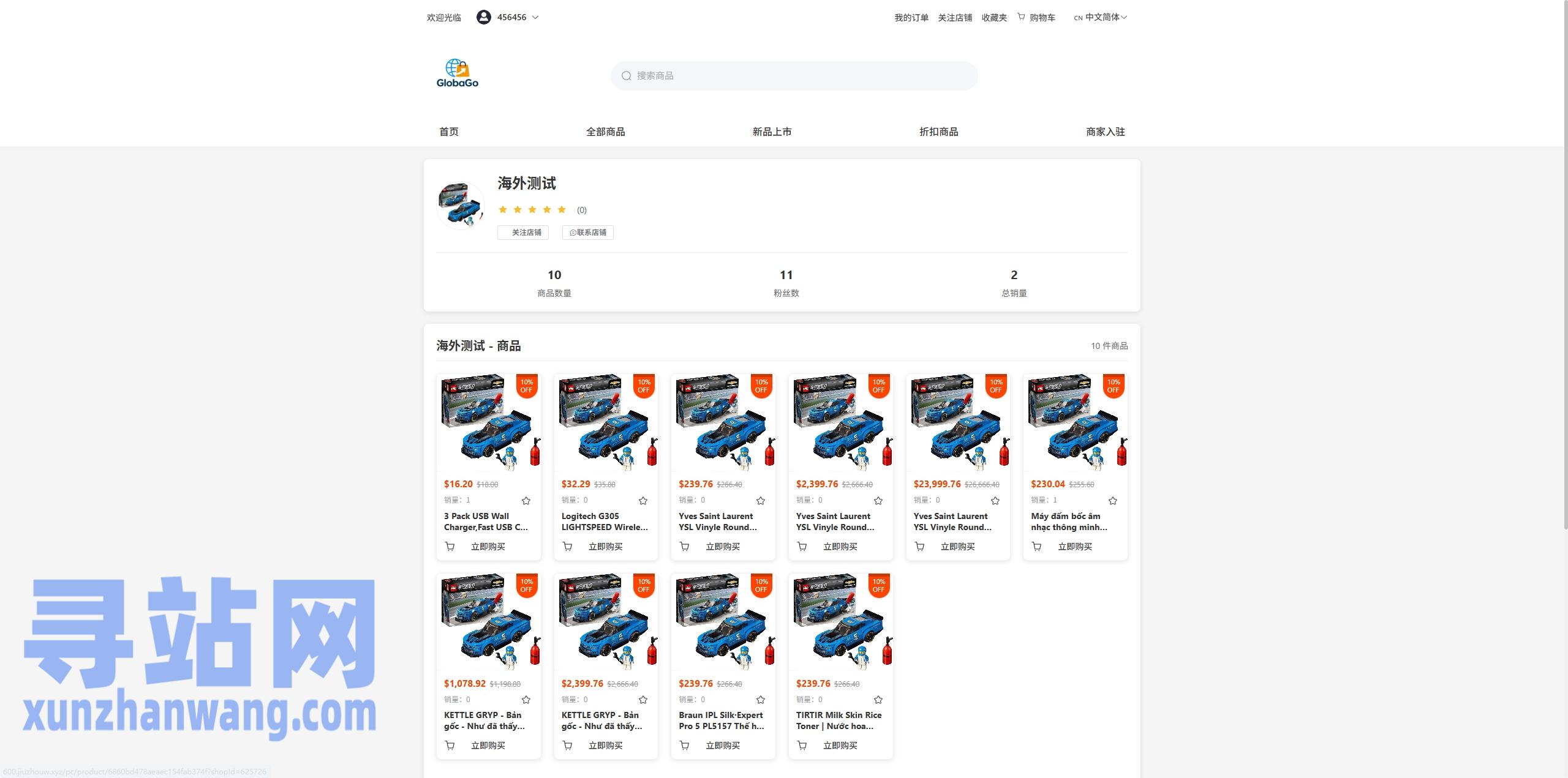Click the cart icon on the $23,999.76 Yves Saint Laurent card
This screenshot has width=1568, height=778.
coord(919,547)
